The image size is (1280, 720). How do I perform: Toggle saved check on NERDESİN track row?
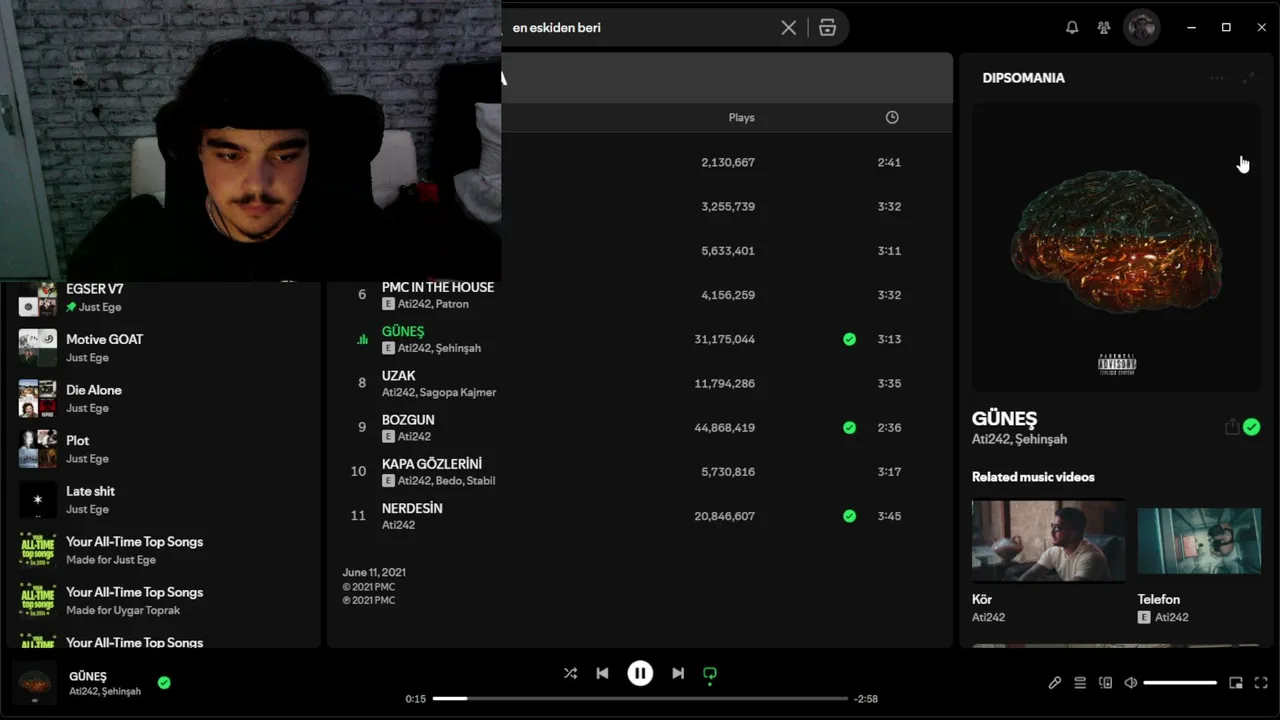pos(849,516)
